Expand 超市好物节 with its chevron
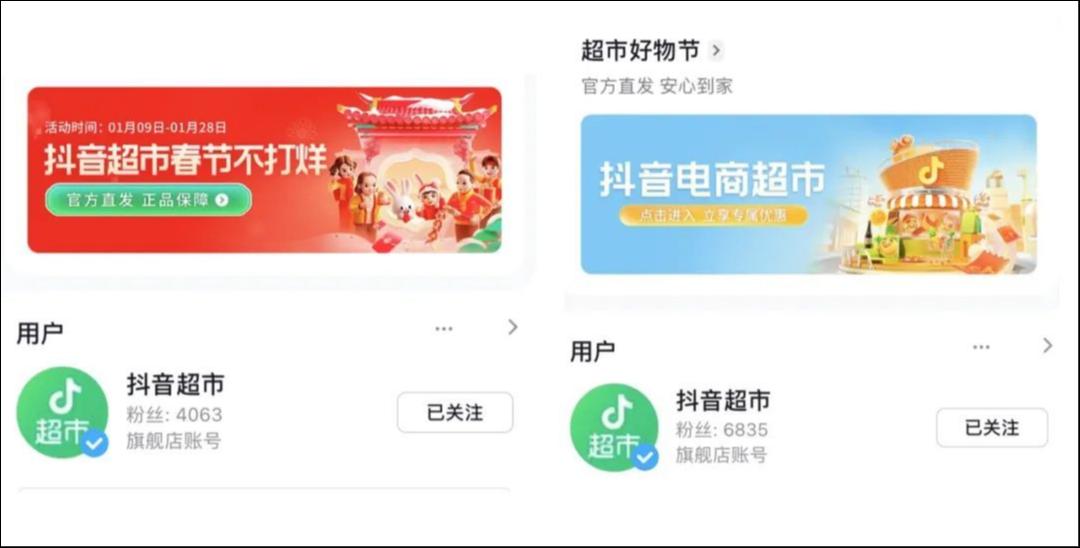Image resolution: width=1080 pixels, height=548 pixels. [x=716, y=50]
